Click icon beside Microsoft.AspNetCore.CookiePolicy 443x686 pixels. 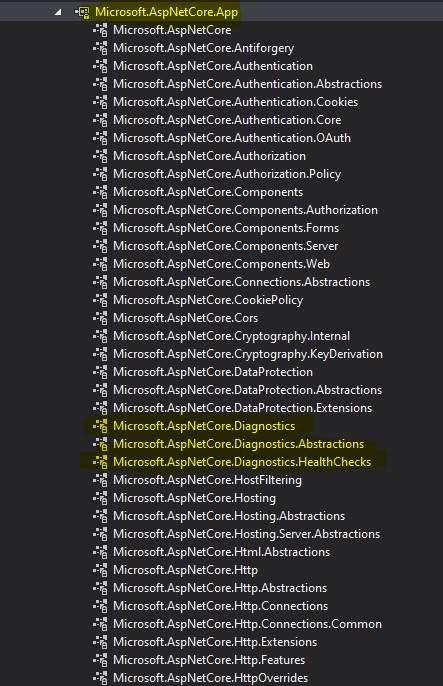pyautogui.click(x=100, y=300)
